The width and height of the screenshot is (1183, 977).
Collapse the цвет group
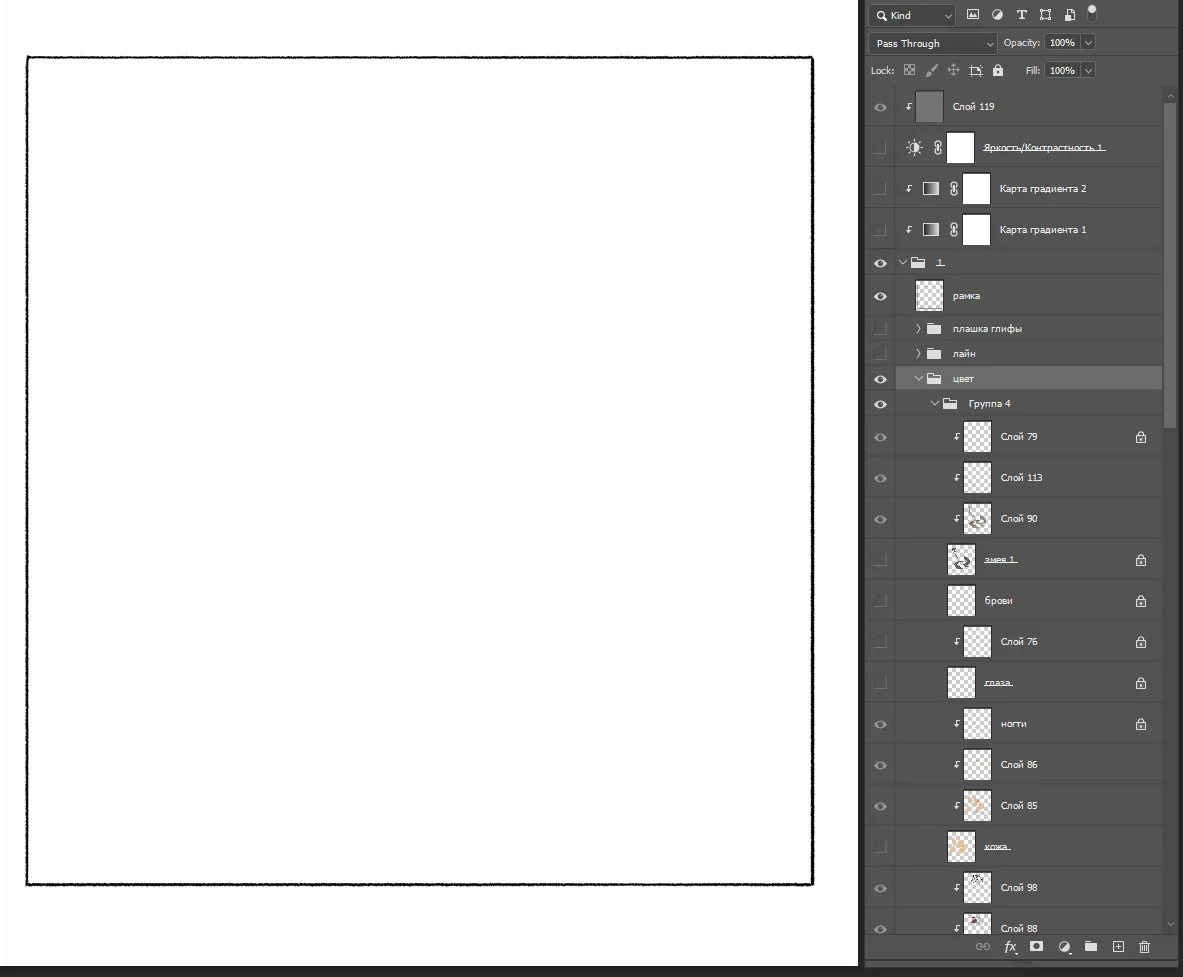(919, 379)
